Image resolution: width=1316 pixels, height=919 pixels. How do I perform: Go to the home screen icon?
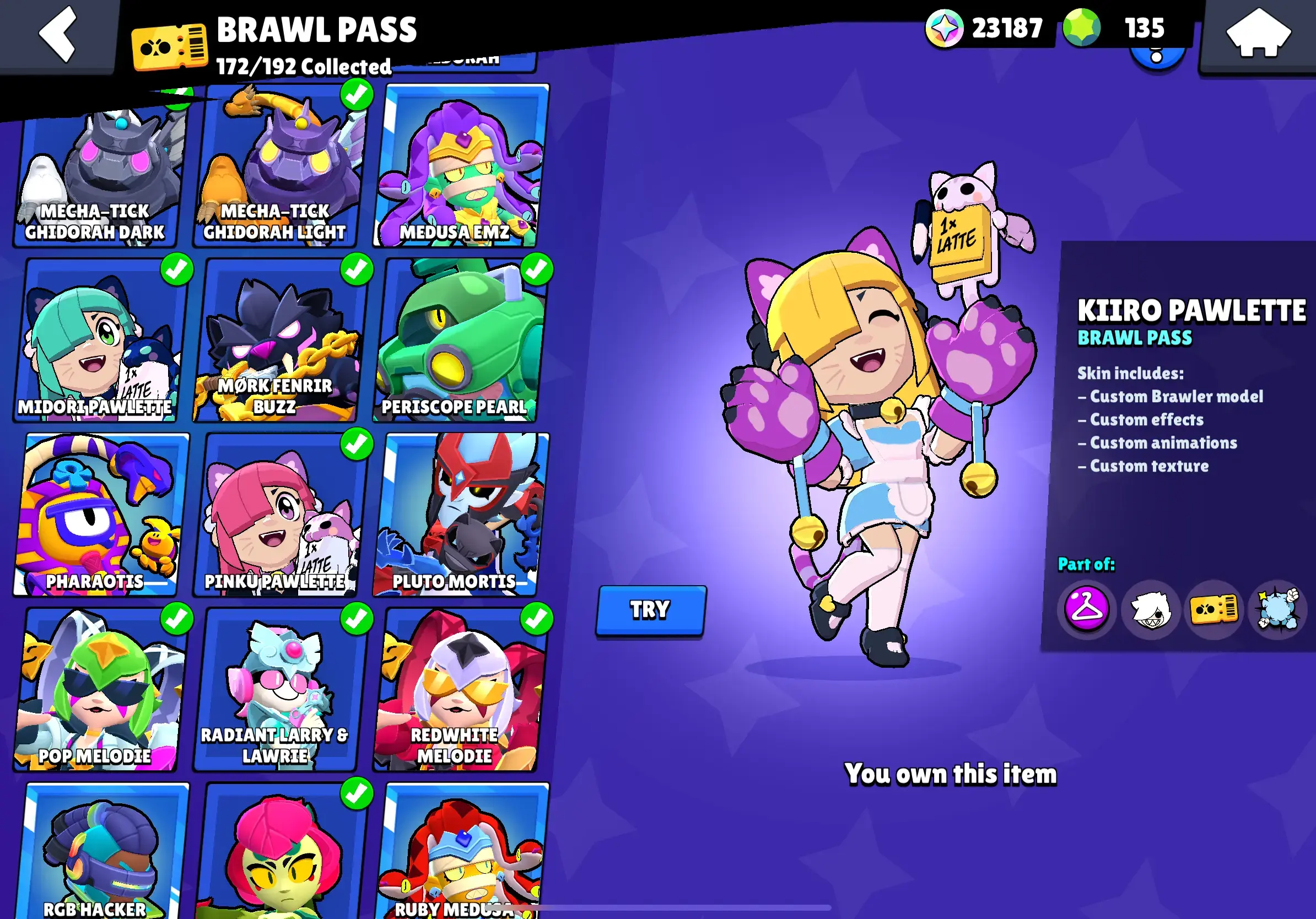tap(1258, 34)
